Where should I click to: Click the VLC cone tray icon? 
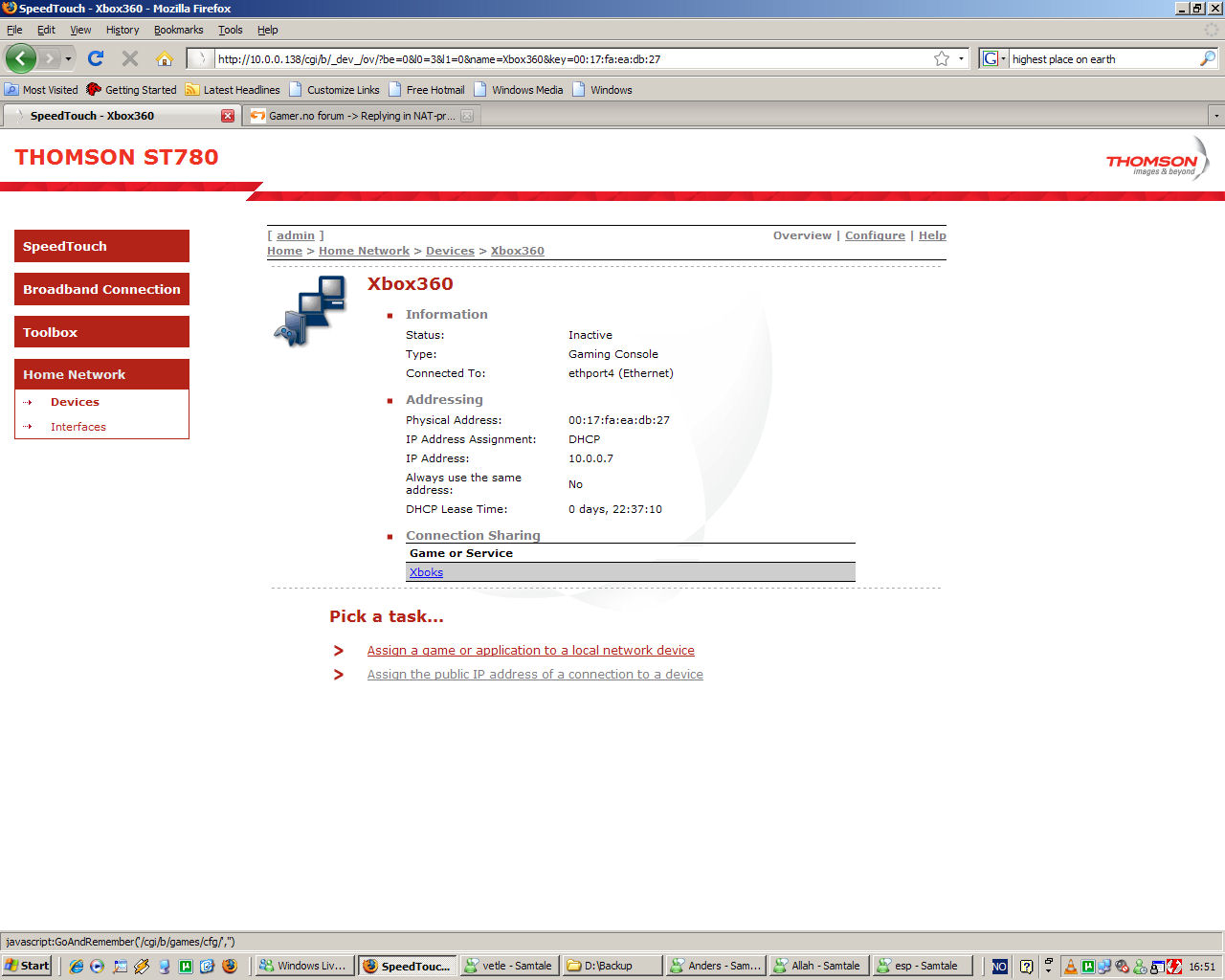pos(1071,967)
